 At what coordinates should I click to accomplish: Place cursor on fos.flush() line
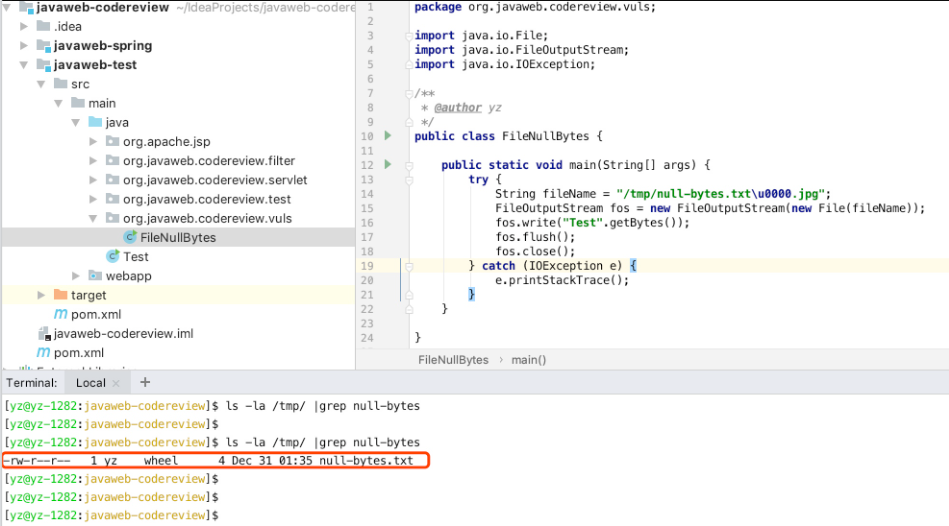pos(535,237)
